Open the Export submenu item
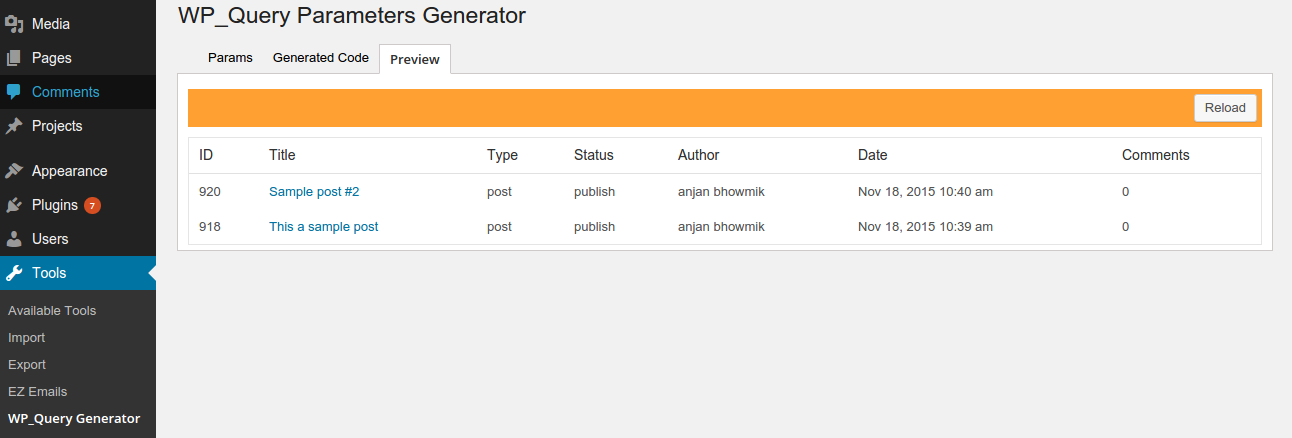The image size is (1292, 438). tap(27, 365)
